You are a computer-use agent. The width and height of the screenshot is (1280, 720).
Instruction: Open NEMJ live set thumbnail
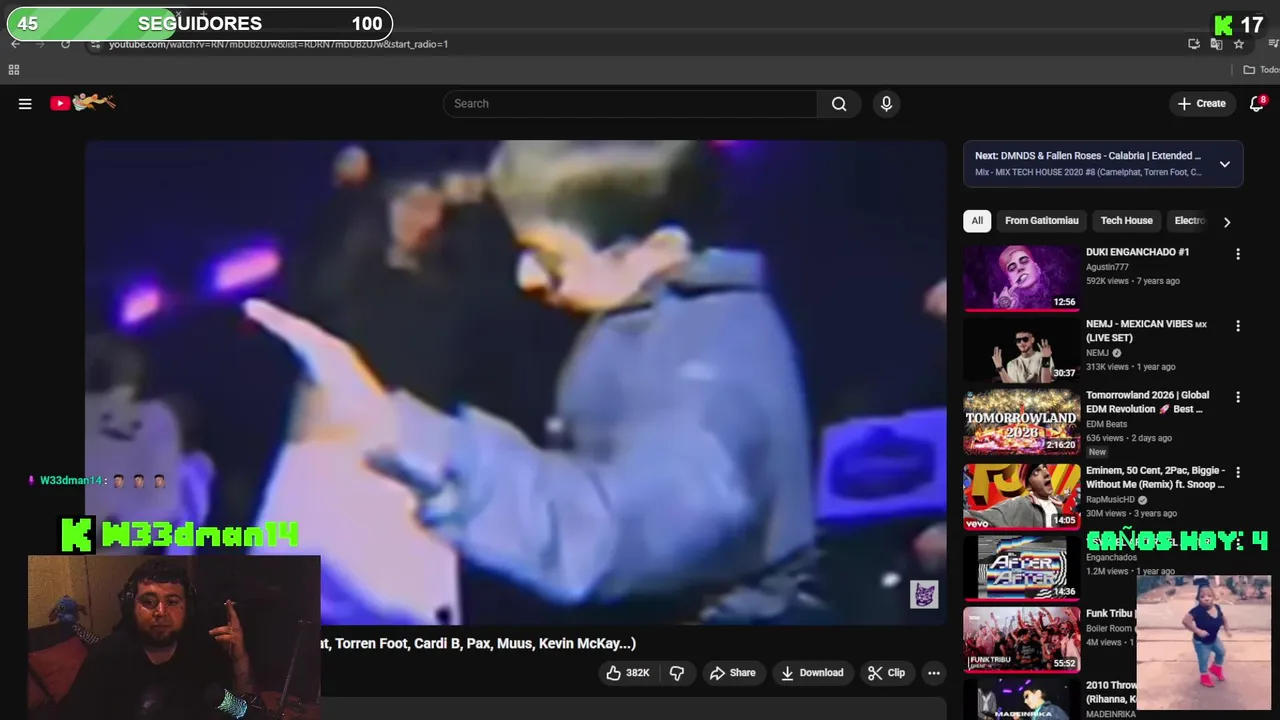pos(1021,350)
